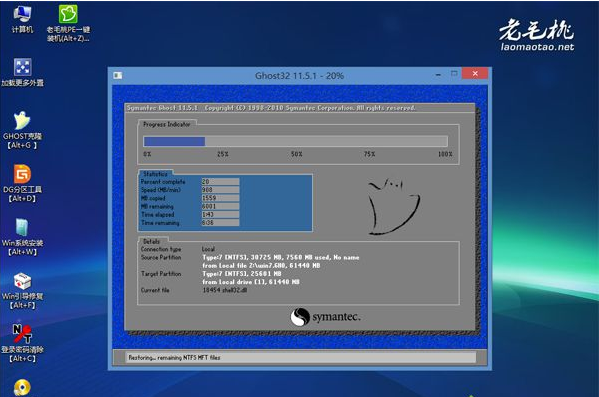Click the Ghost32 window system menu icon

pos(118,76)
